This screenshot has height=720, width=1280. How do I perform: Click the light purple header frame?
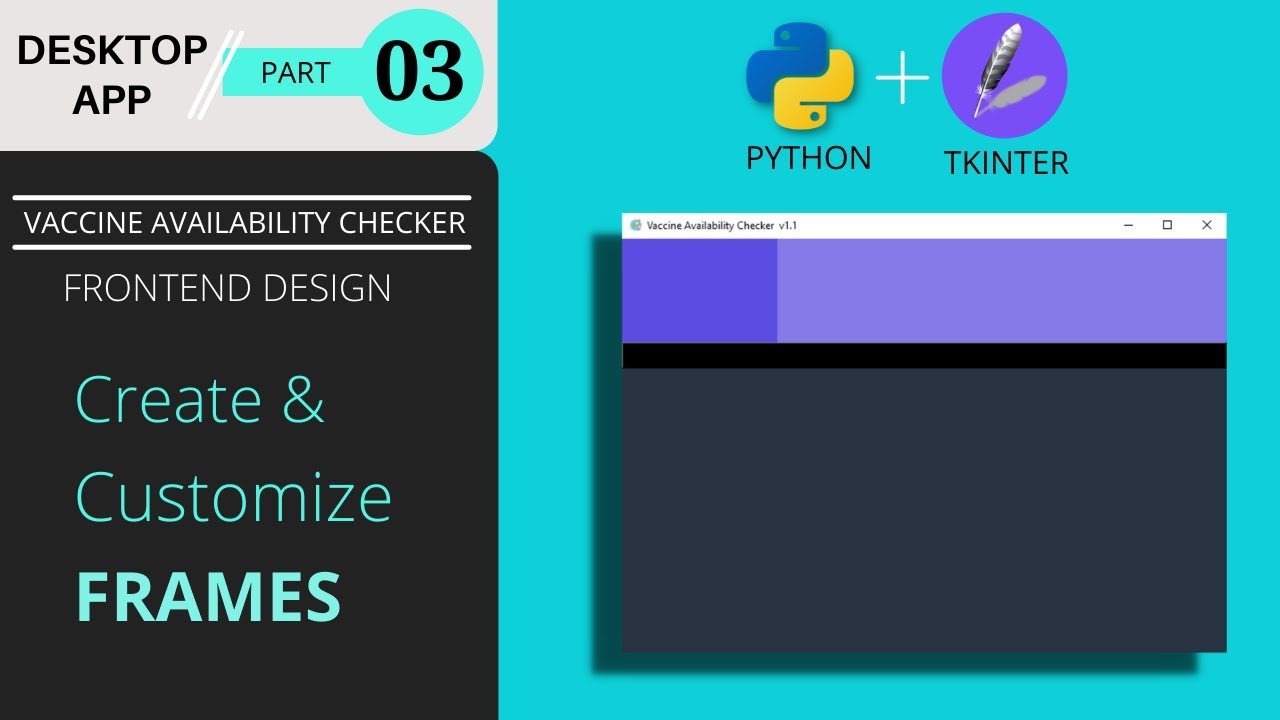1001,291
